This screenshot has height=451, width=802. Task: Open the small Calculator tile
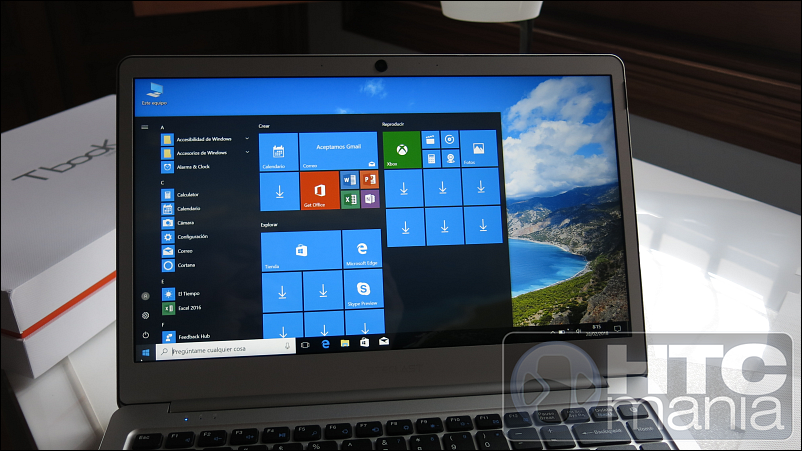pyautogui.click(x=431, y=159)
